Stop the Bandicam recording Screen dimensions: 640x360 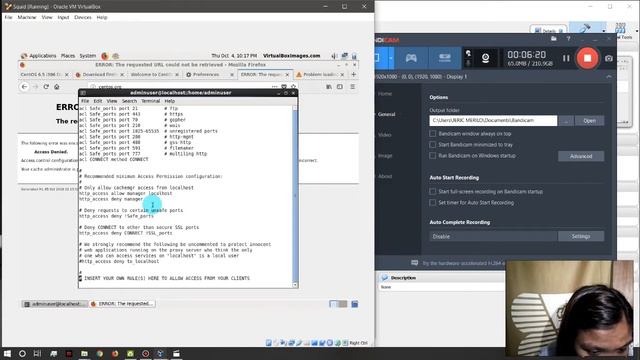pos(587,58)
